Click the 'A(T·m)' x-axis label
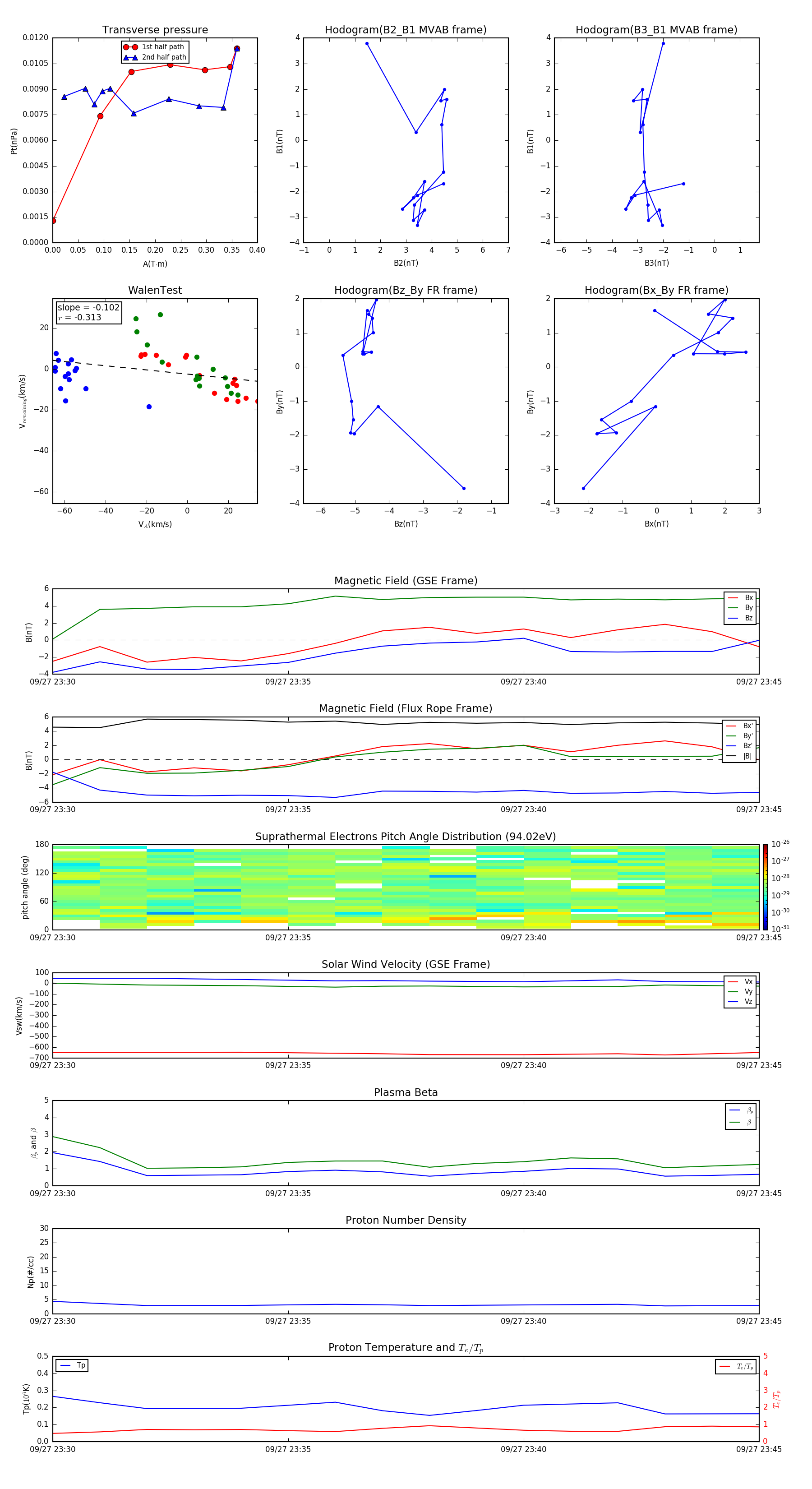 155,264
